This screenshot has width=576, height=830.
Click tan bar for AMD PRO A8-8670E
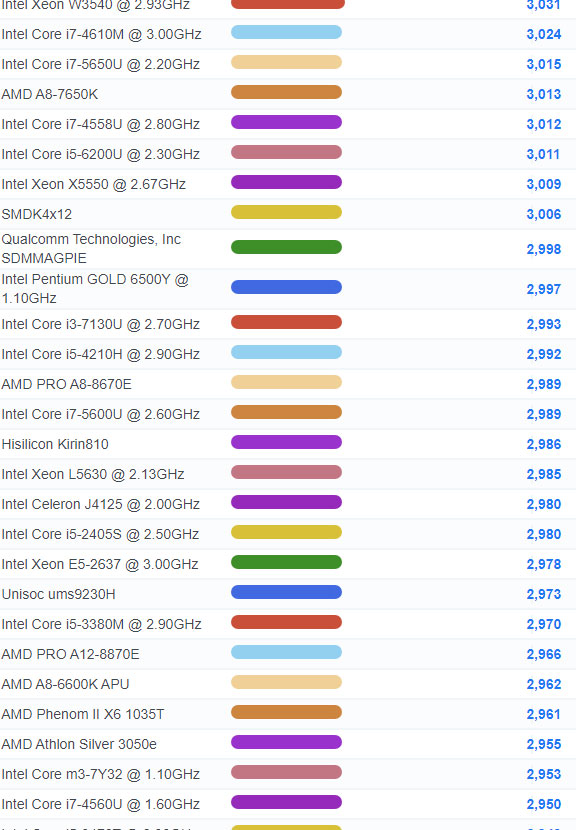[x=286, y=382]
